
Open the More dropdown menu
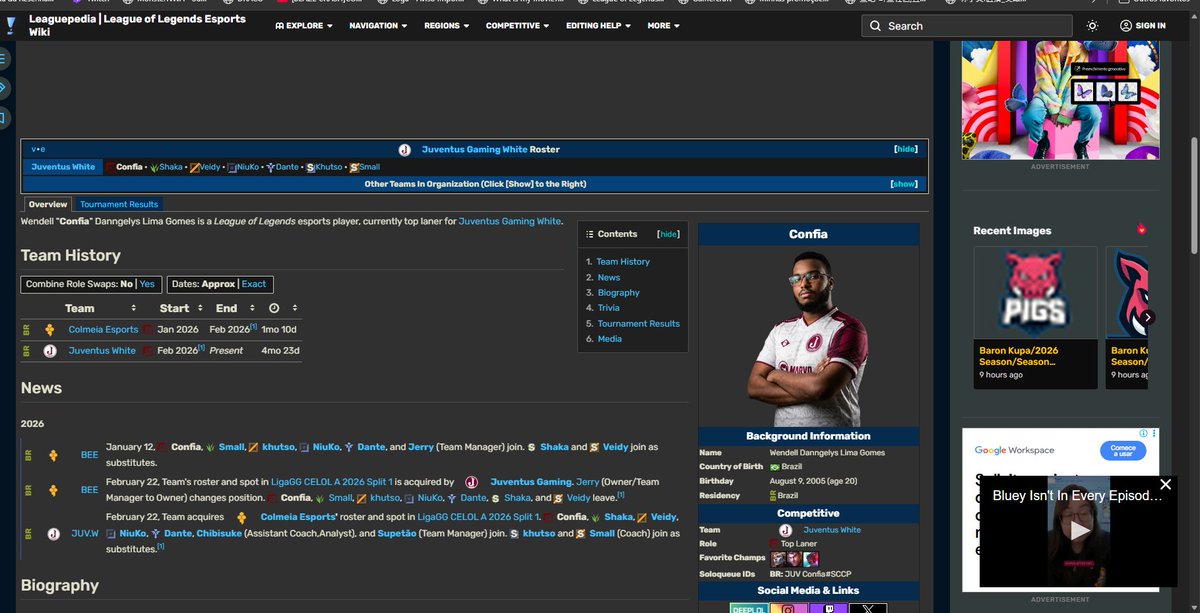663,25
